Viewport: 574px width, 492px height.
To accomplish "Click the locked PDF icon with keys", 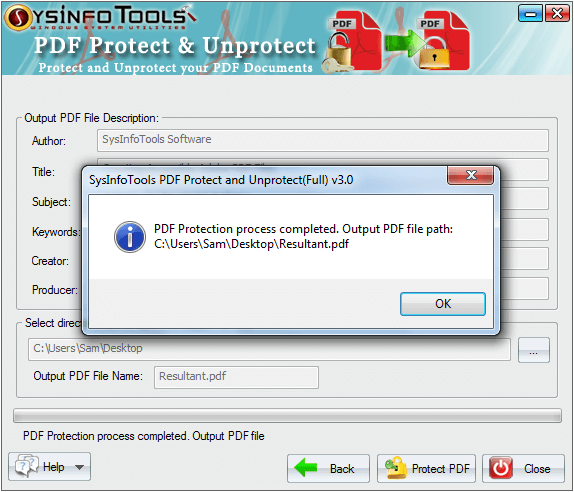I will pyautogui.click(x=351, y=42).
